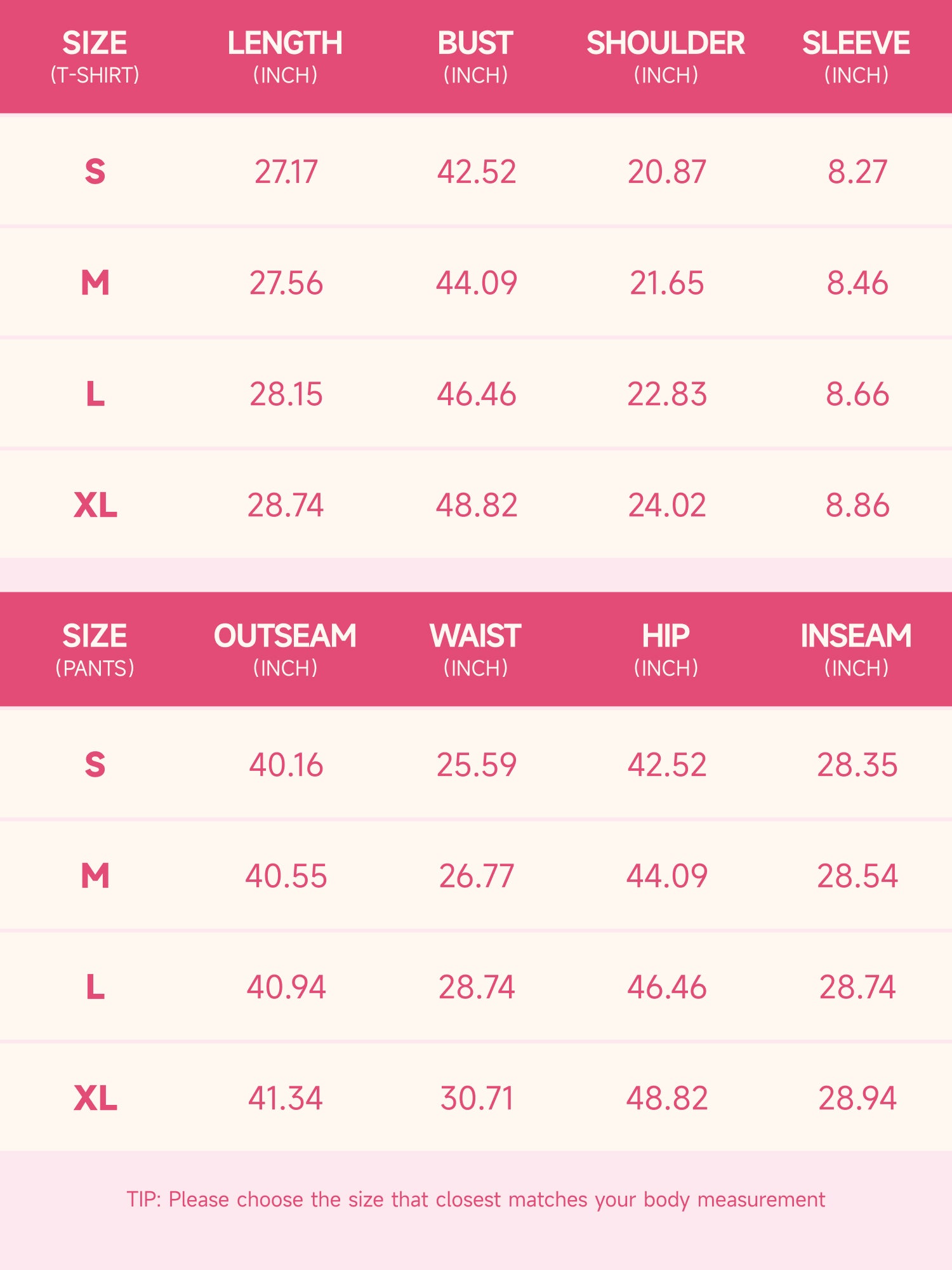952x1270 pixels.
Task: Click the T-shirt XL shoulder 24.02
Action: [666, 505]
